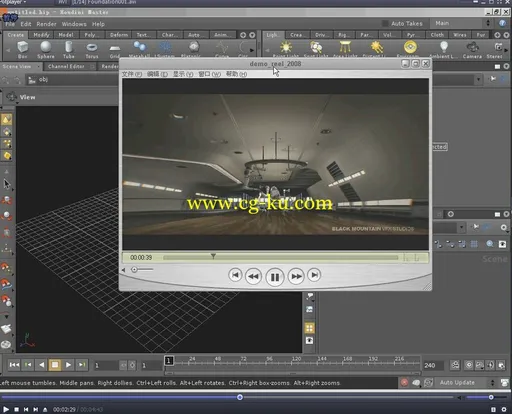Screen dimensions: 512x414
Task: Stop the outer video player
Action: (16, 409)
